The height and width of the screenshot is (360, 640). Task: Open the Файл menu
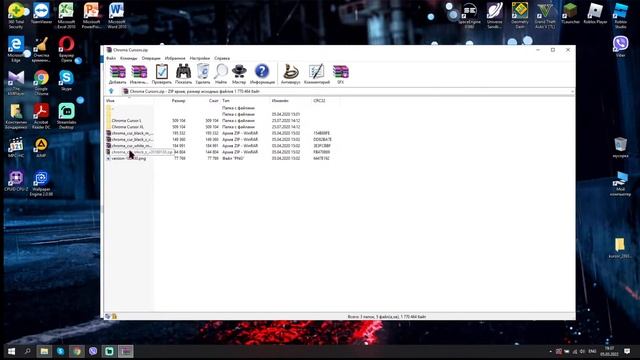pos(111,58)
